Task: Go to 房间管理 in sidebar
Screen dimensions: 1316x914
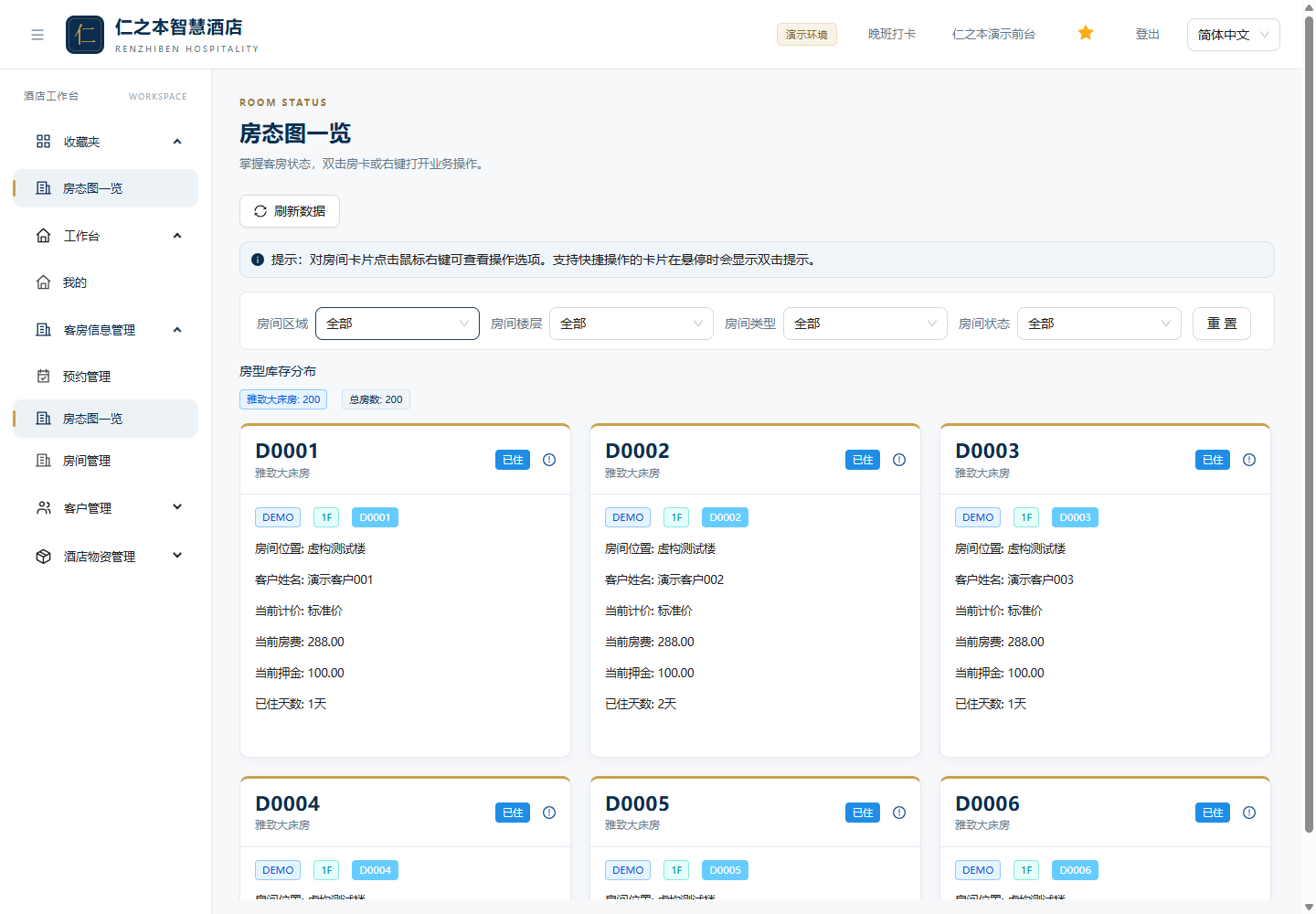Action: [105, 461]
